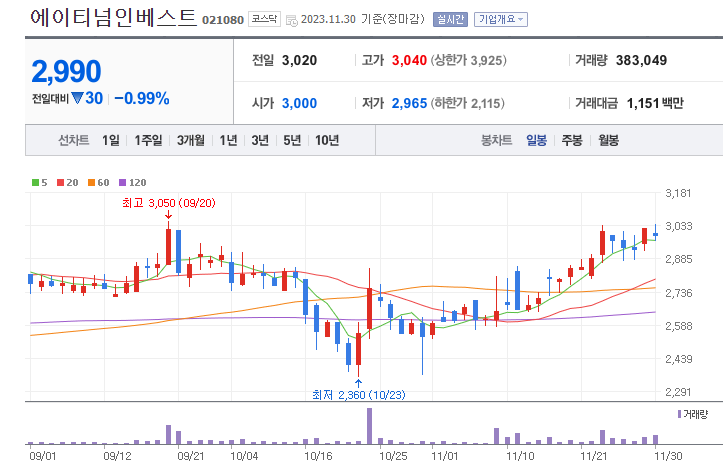Click the 11/10 x-axis date label
This screenshot has height=469, width=723.
(520, 457)
